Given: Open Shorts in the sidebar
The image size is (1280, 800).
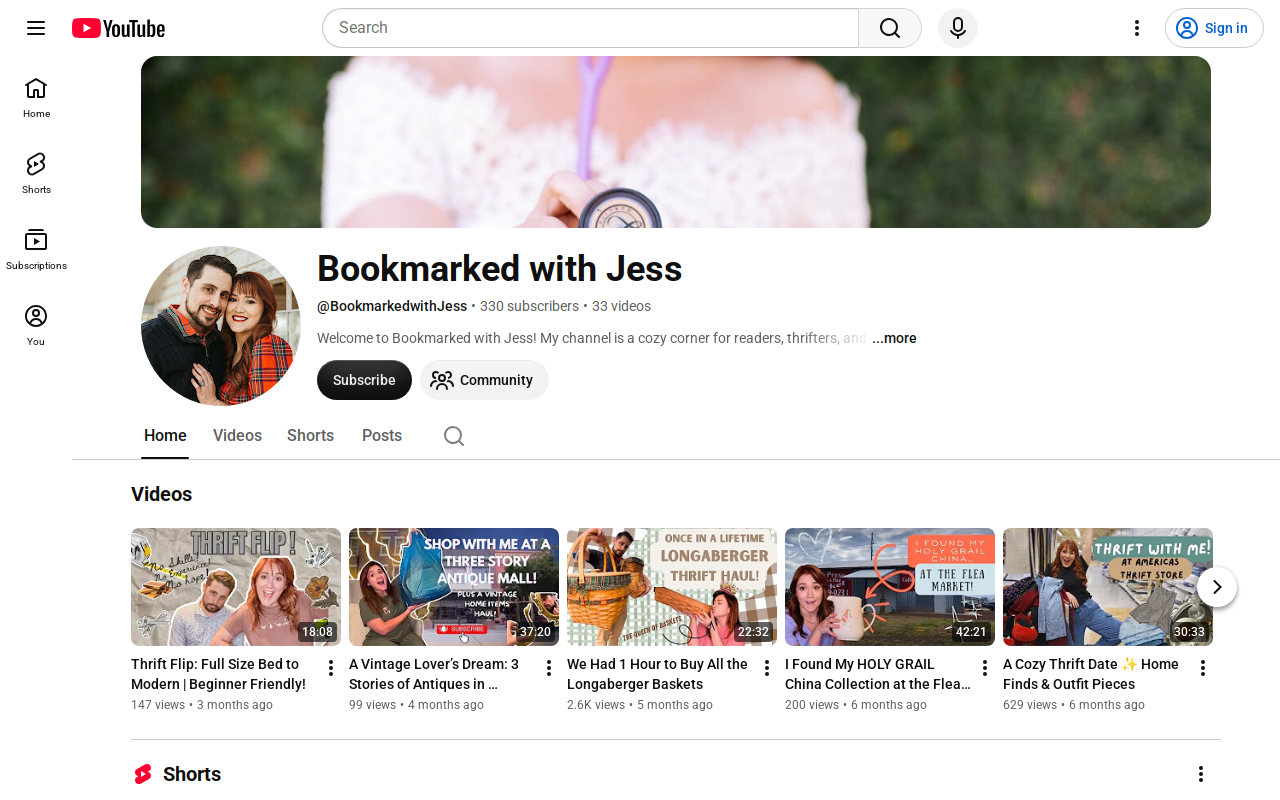Looking at the screenshot, I should [36, 174].
